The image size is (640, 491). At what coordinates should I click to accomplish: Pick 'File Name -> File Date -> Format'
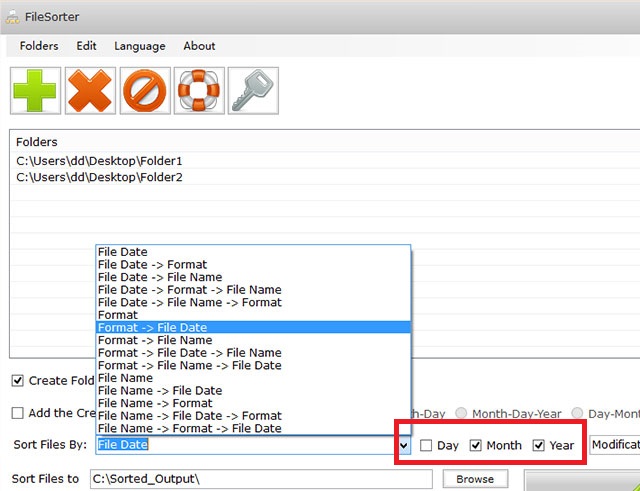pos(253,416)
